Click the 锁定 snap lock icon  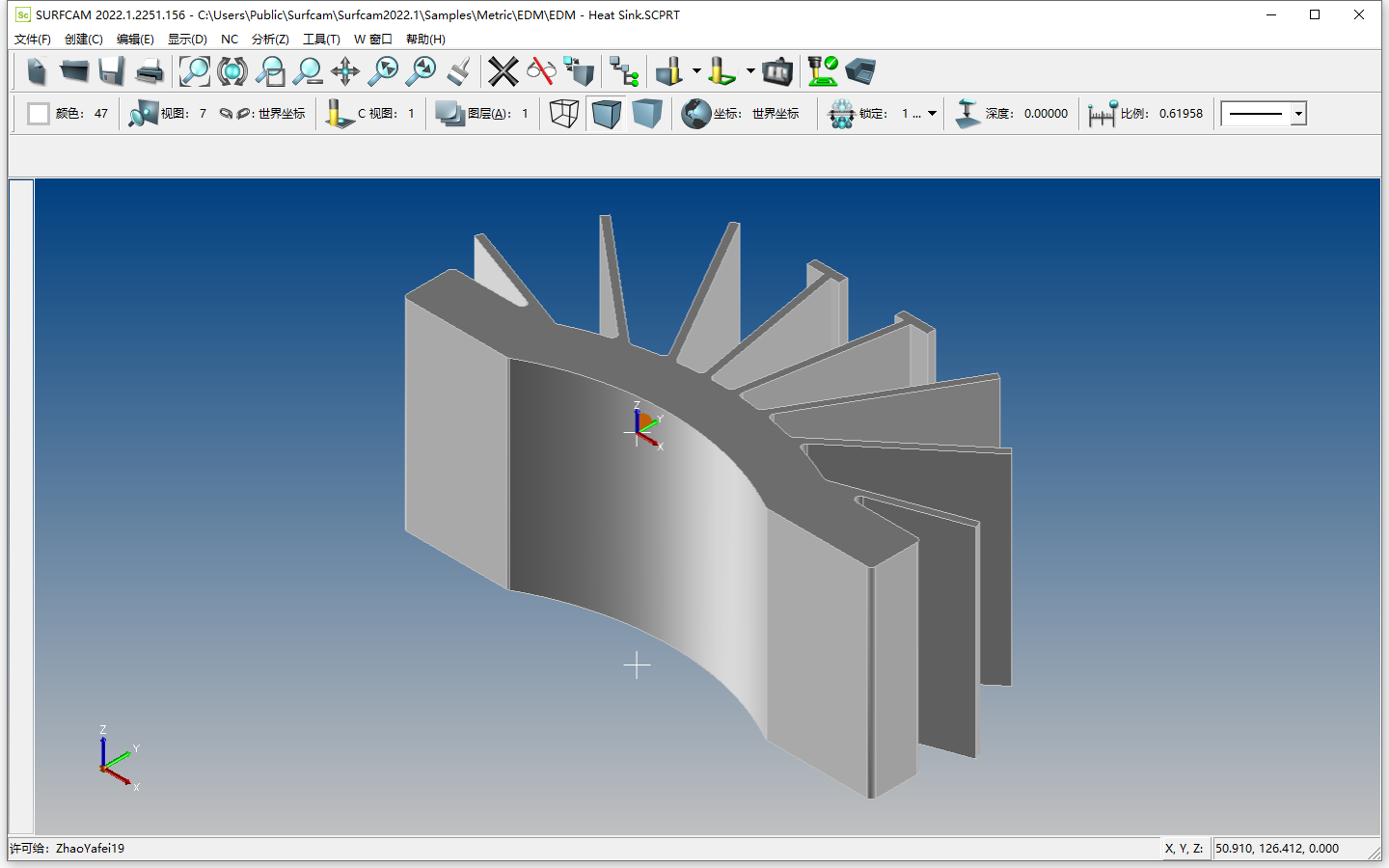click(842, 114)
